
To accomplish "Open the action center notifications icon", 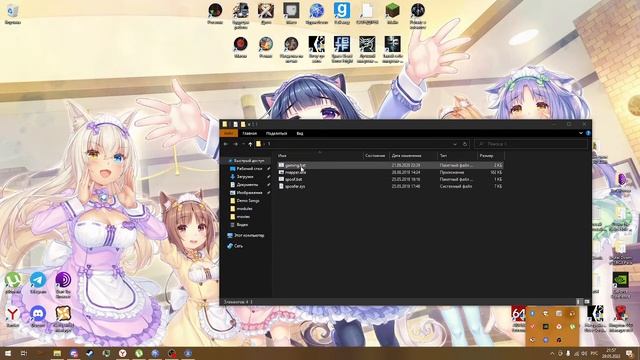I will [630, 353].
